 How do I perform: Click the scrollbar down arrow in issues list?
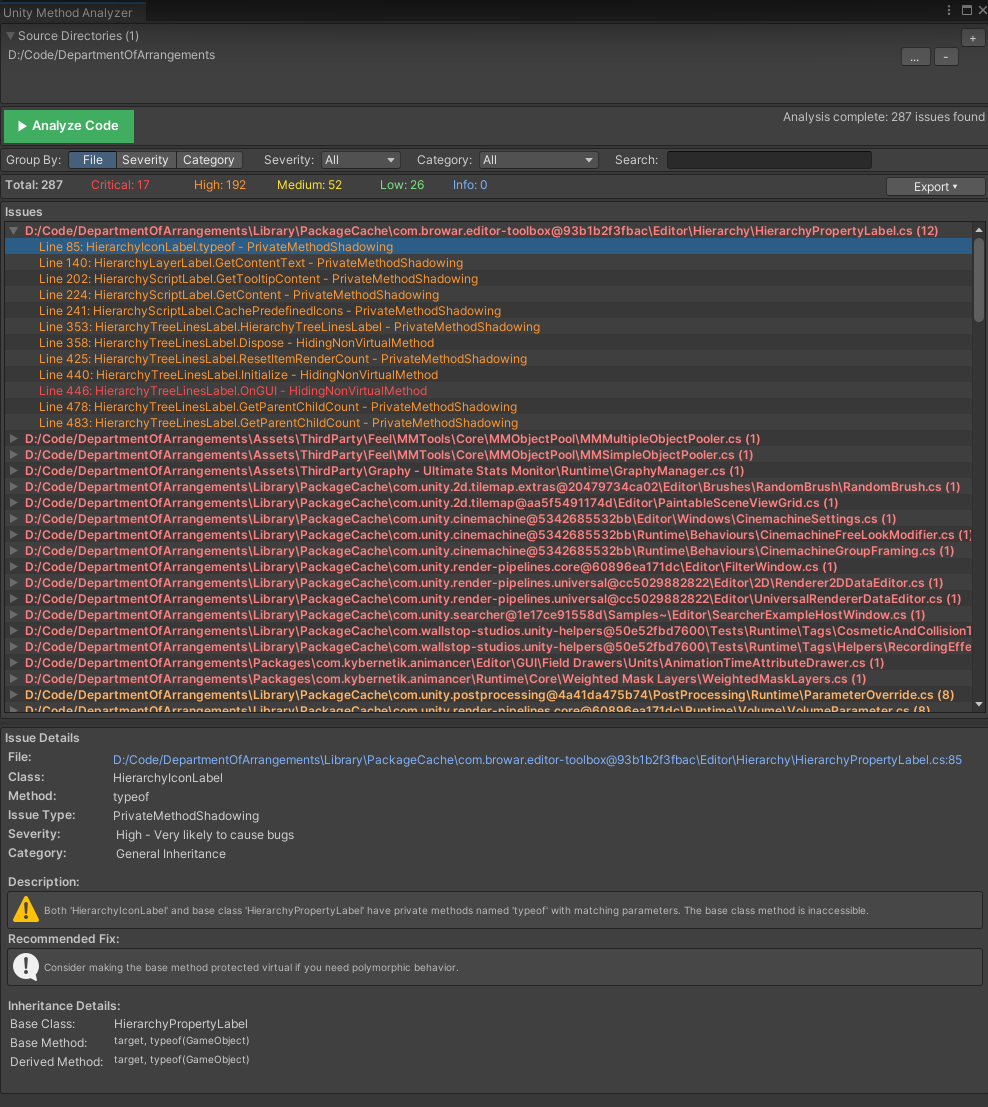(x=978, y=704)
